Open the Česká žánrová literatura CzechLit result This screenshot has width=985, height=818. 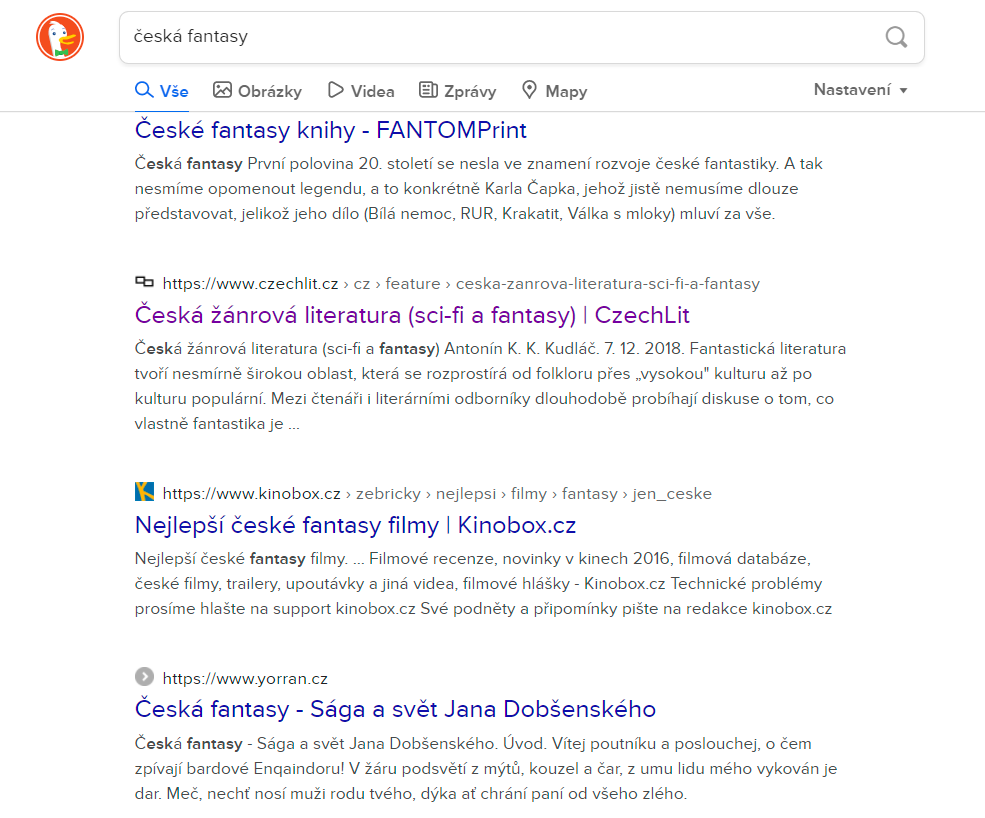412,315
